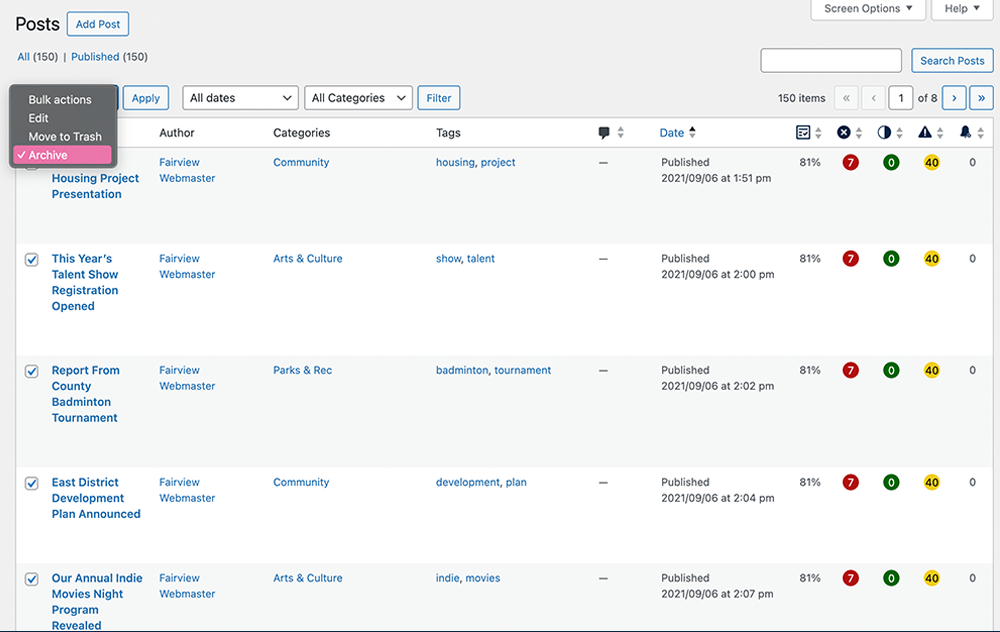Open the All Categories dropdown

[x=357, y=98]
